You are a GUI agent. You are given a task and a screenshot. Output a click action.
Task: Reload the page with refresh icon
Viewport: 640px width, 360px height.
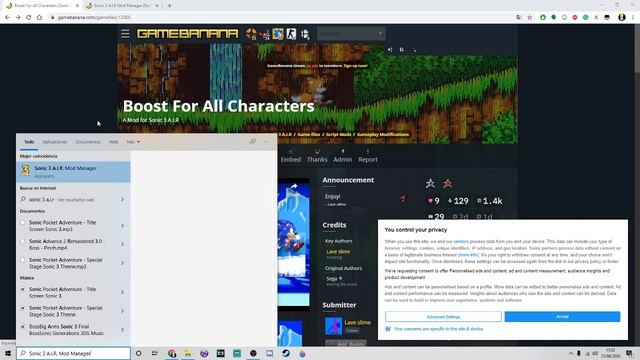[29, 18]
